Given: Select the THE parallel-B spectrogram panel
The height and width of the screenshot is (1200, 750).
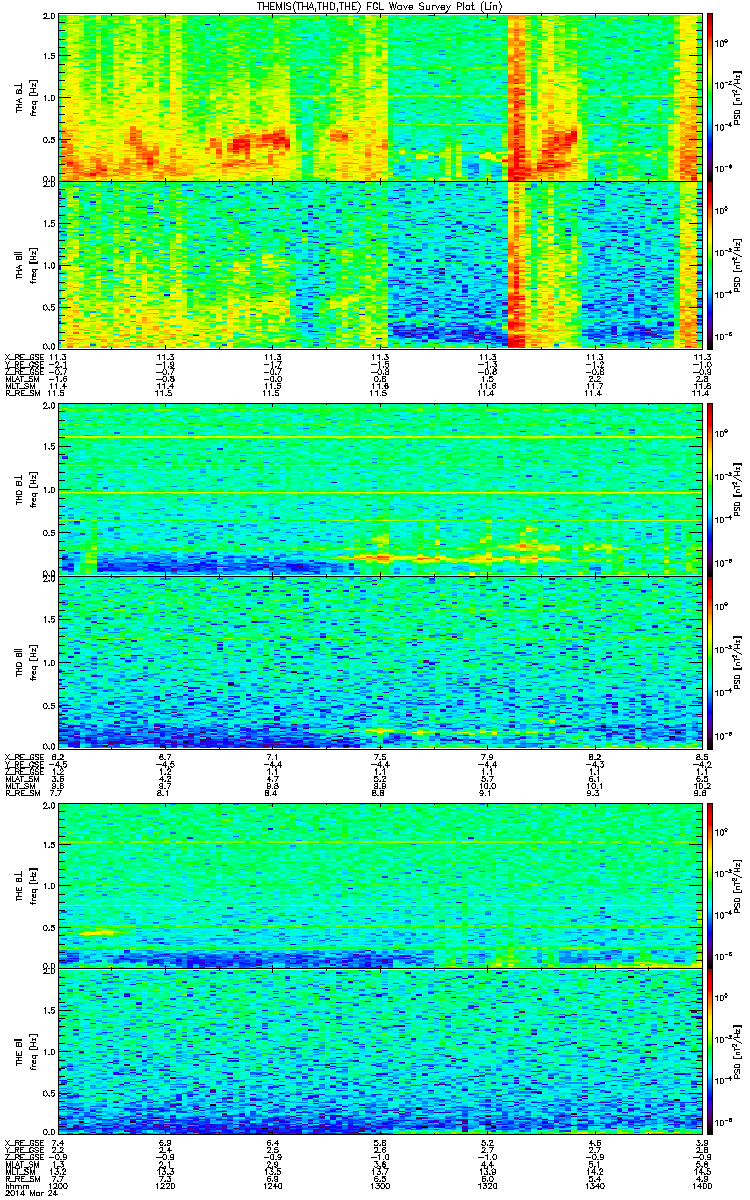Looking at the screenshot, I should [380, 1053].
